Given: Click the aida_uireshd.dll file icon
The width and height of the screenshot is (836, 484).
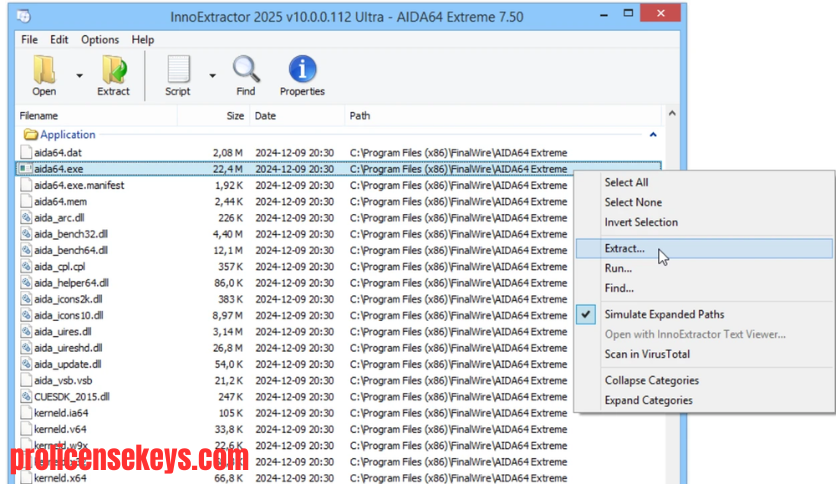Looking at the screenshot, I should point(26,348).
